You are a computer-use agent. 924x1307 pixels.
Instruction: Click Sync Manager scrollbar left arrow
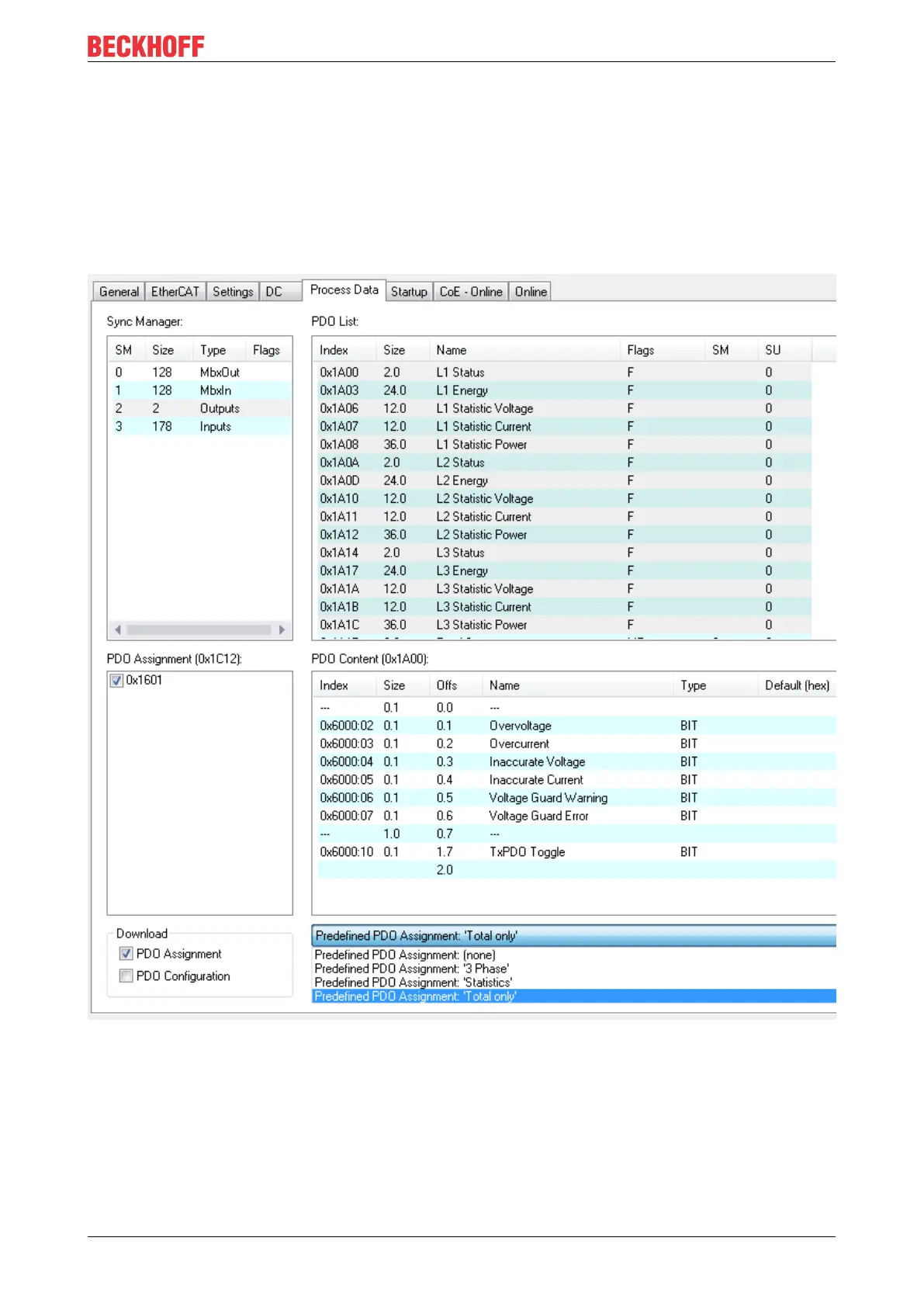(x=117, y=629)
